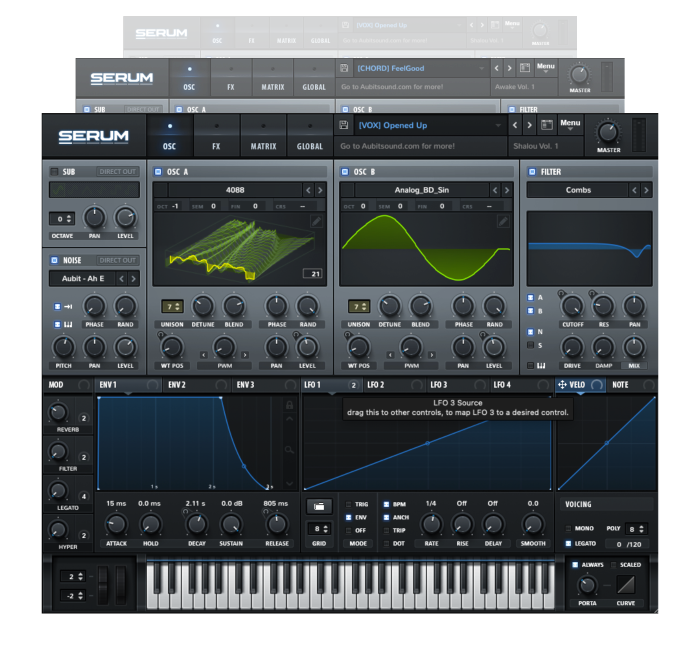This screenshot has width=700, height=650.
Task: Click OSC A PWM left arrow
Action: click(x=204, y=355)
